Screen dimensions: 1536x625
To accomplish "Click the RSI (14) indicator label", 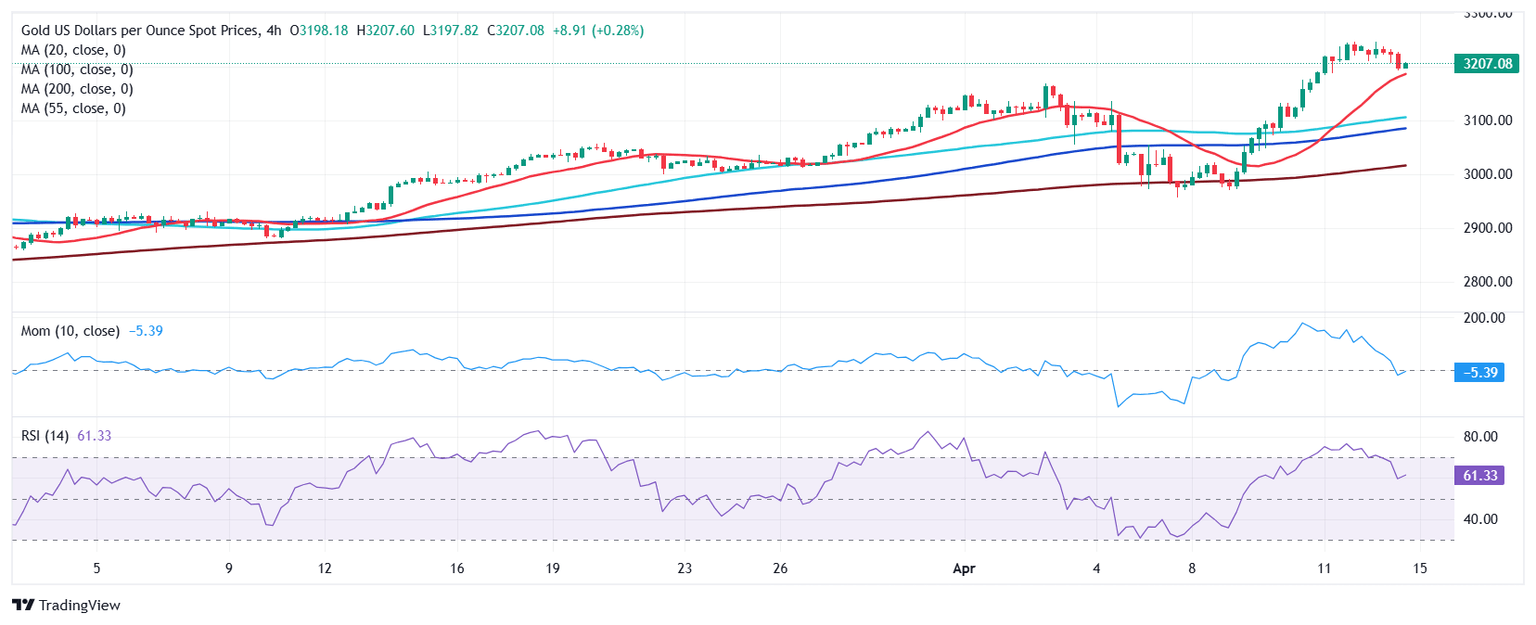I will pos(45,435).
